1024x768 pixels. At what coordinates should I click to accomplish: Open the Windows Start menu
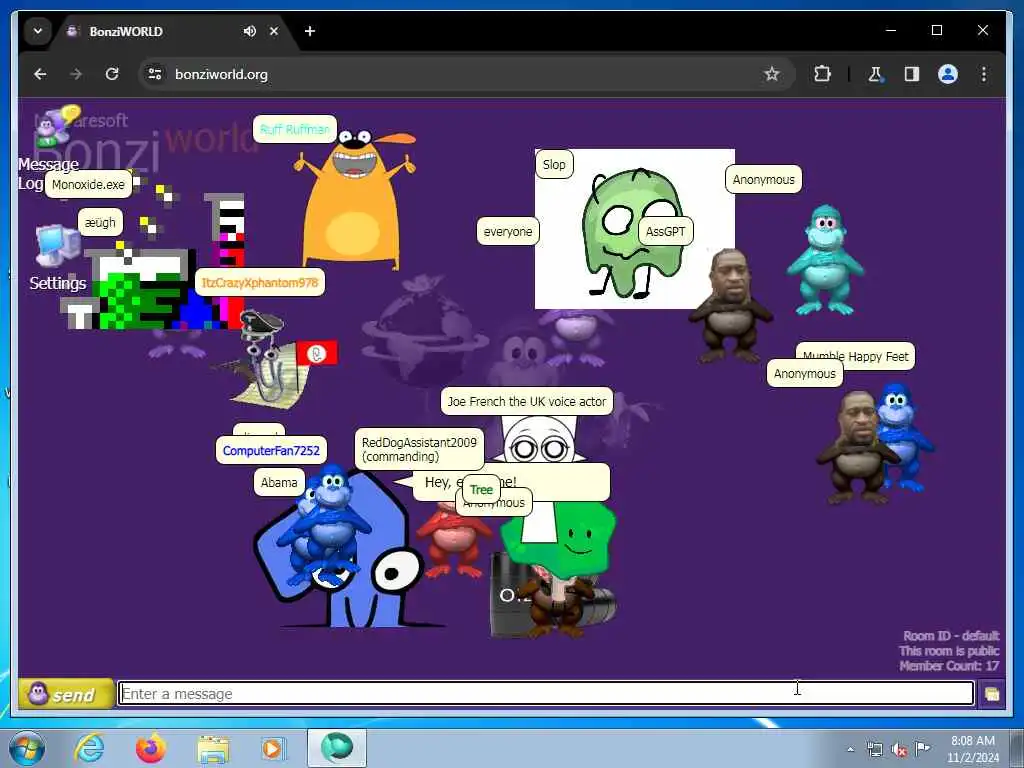click(27, 748)
